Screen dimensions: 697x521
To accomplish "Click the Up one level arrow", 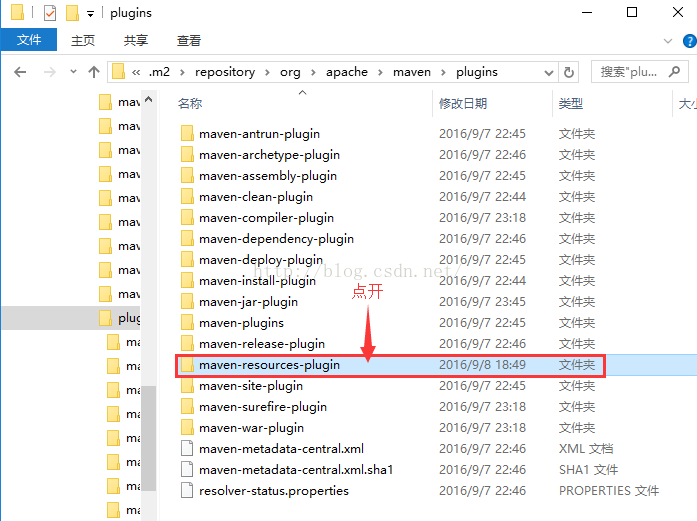I will [x=94, y=72].
